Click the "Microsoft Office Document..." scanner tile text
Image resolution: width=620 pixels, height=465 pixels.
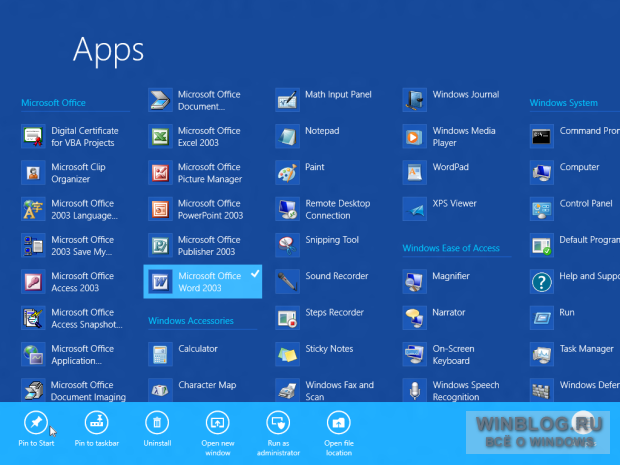(x=209, y=100)
